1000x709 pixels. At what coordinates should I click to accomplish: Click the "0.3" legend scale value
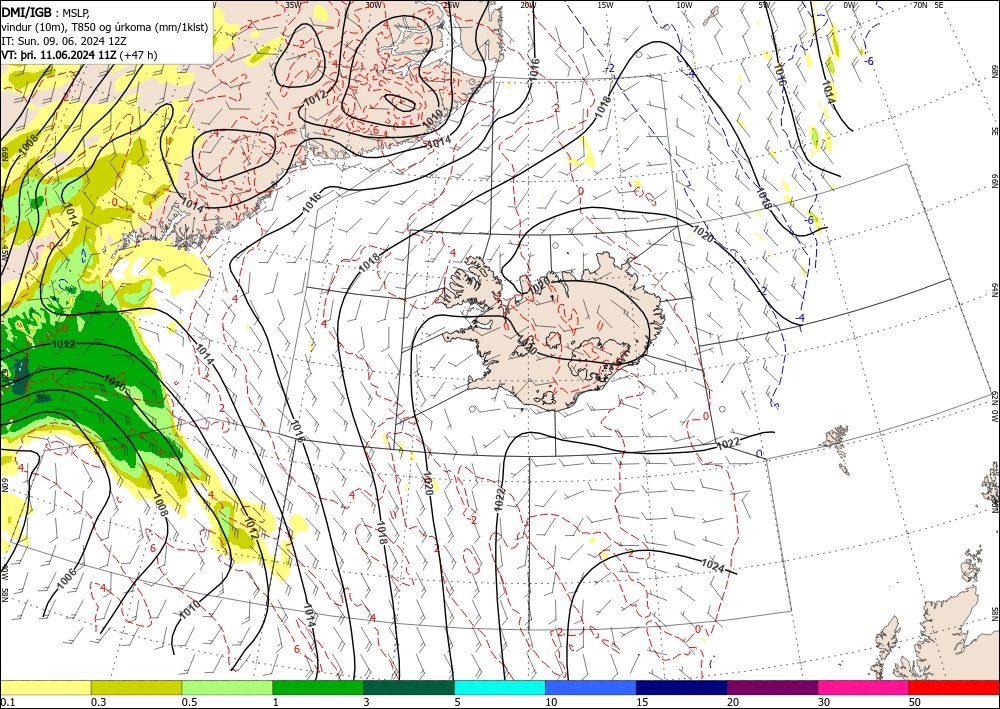point(98,702)
